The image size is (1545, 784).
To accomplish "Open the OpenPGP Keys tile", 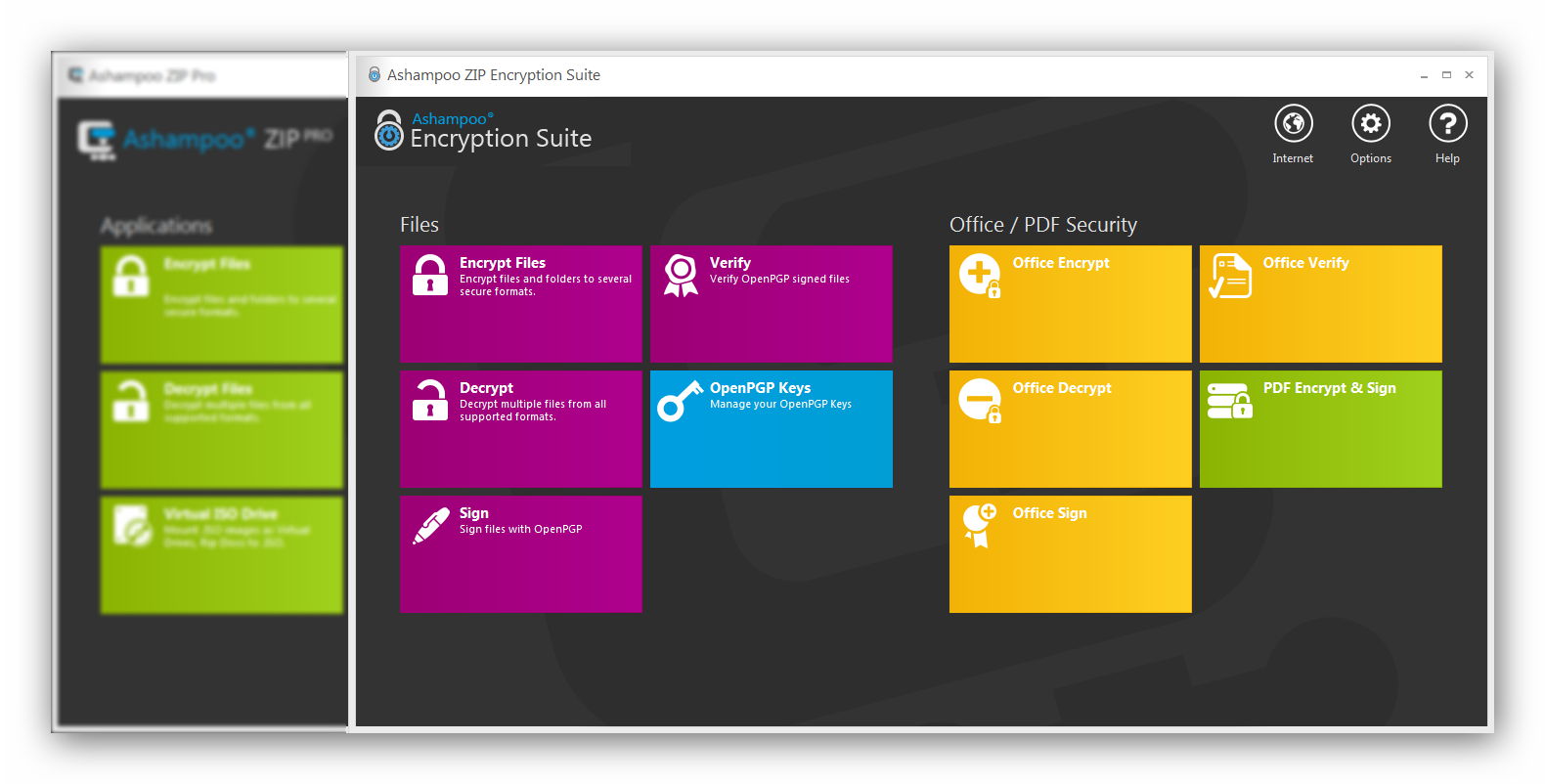I will [772, 429].
